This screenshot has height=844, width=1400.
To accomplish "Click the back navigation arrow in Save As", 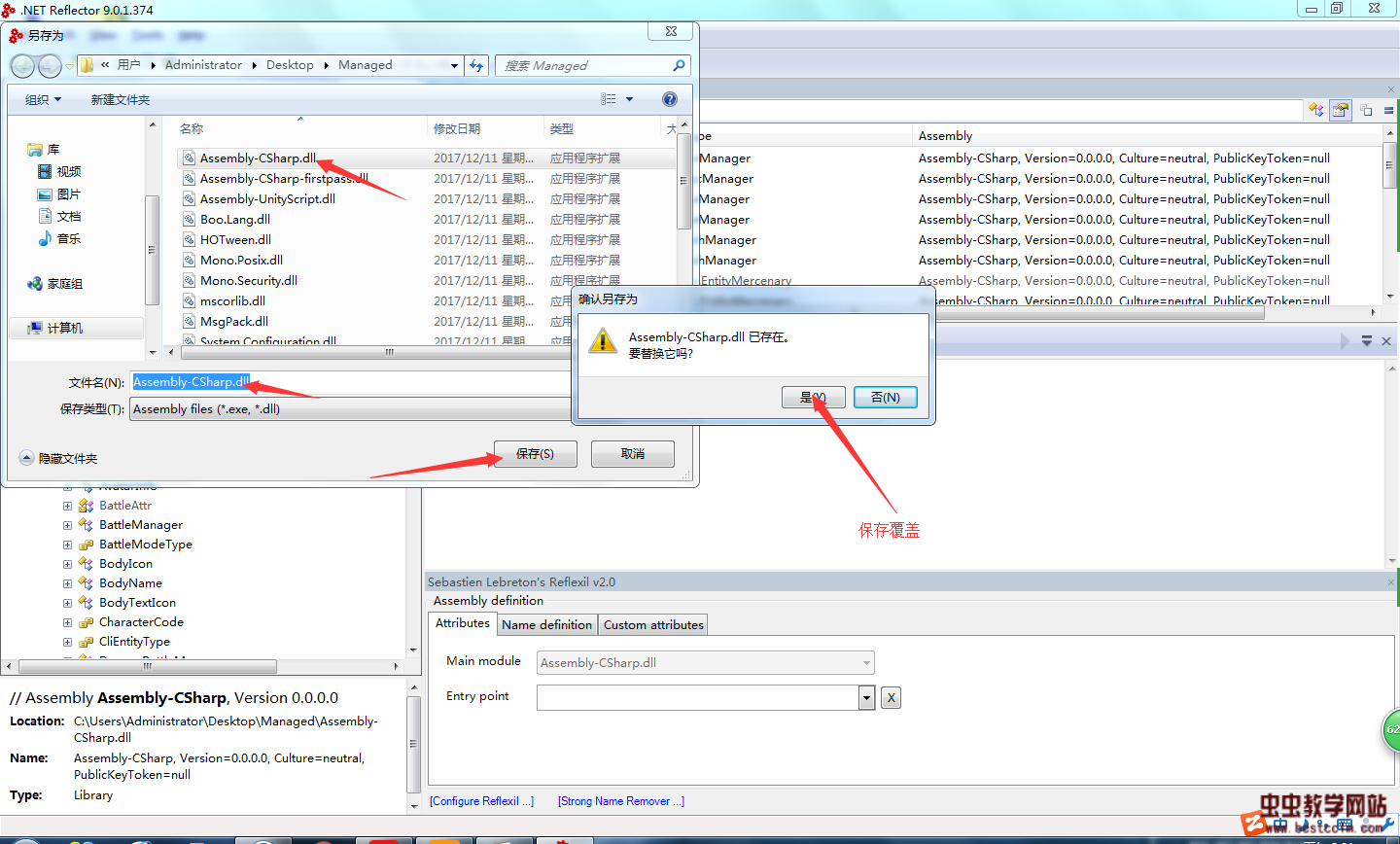I will pos(22,66).
